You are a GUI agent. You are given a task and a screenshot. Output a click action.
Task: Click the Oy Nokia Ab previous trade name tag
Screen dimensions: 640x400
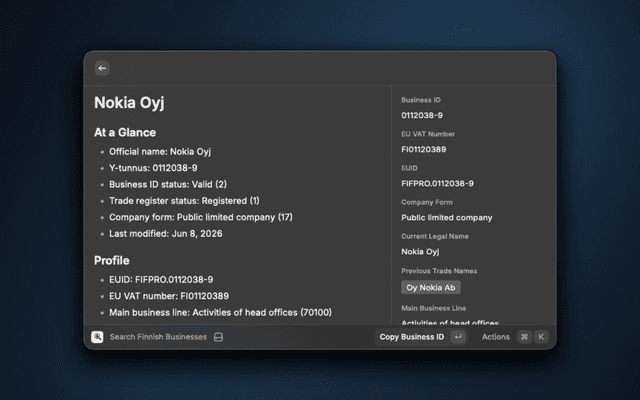(x=431, y=287)
